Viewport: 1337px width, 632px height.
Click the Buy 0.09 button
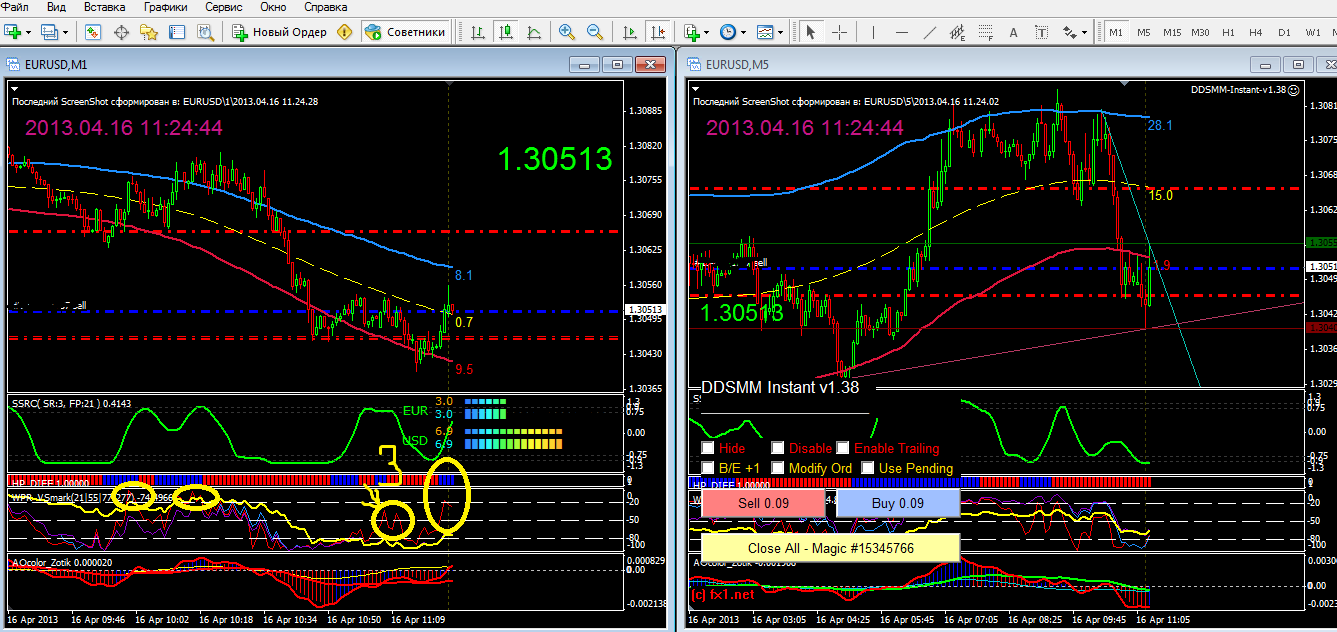pos(897,503)
